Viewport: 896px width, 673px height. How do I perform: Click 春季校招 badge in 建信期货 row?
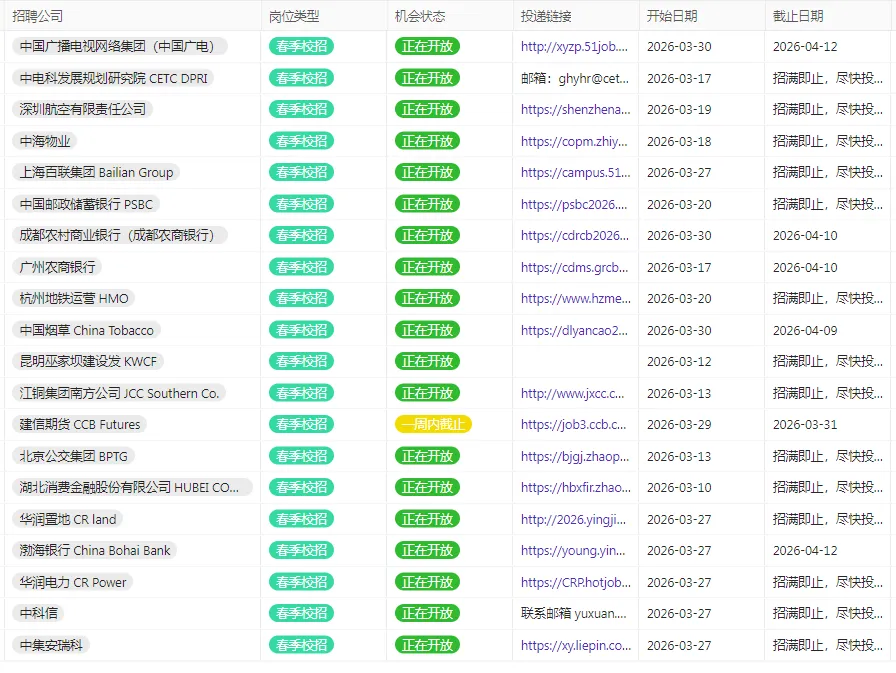pyautogui.click(x=301, y=424)
